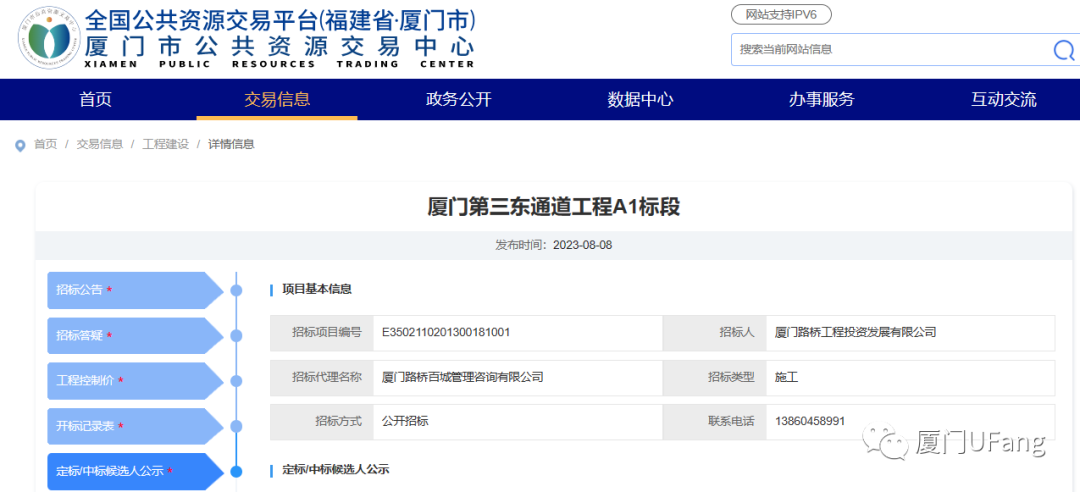The image size is (1080, 492).
Task: Click the timeline dot beside 定标/中标候选人公示
Action: coord(236,471)
